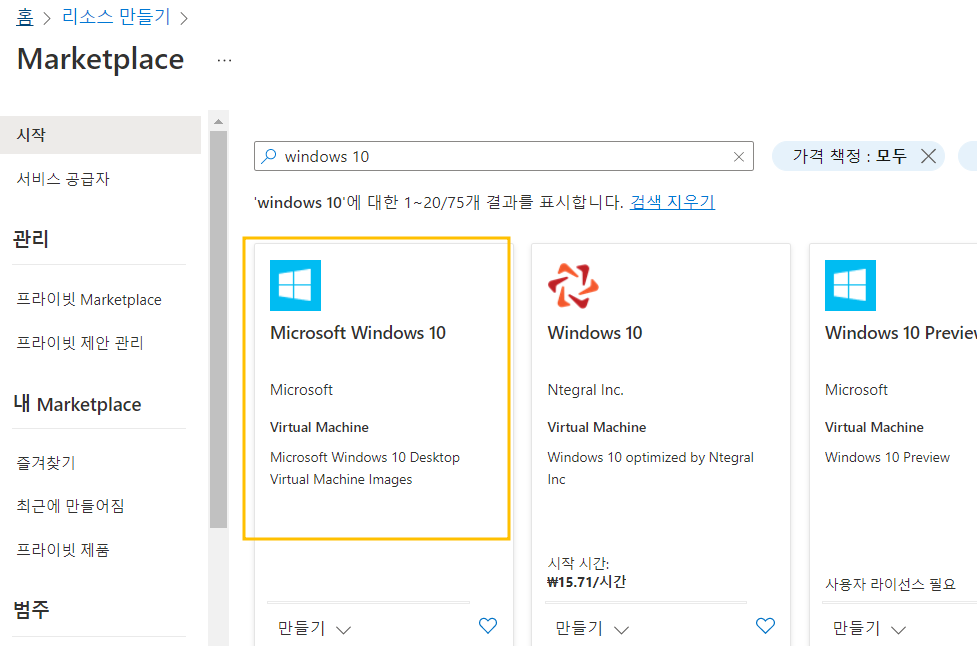Open 프라이빗 제안 관리 in sidebar
The height and width of the screenshot is (646, 977).
pyautogui.click(x=80, y=343)
